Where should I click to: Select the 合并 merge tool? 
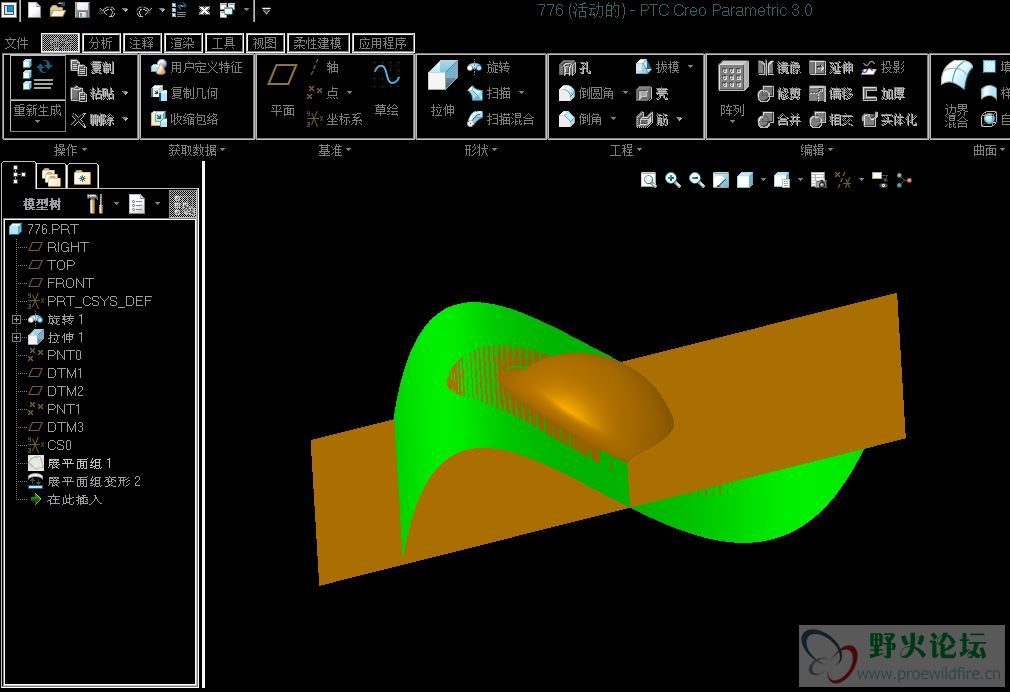(x=779, y=119)
